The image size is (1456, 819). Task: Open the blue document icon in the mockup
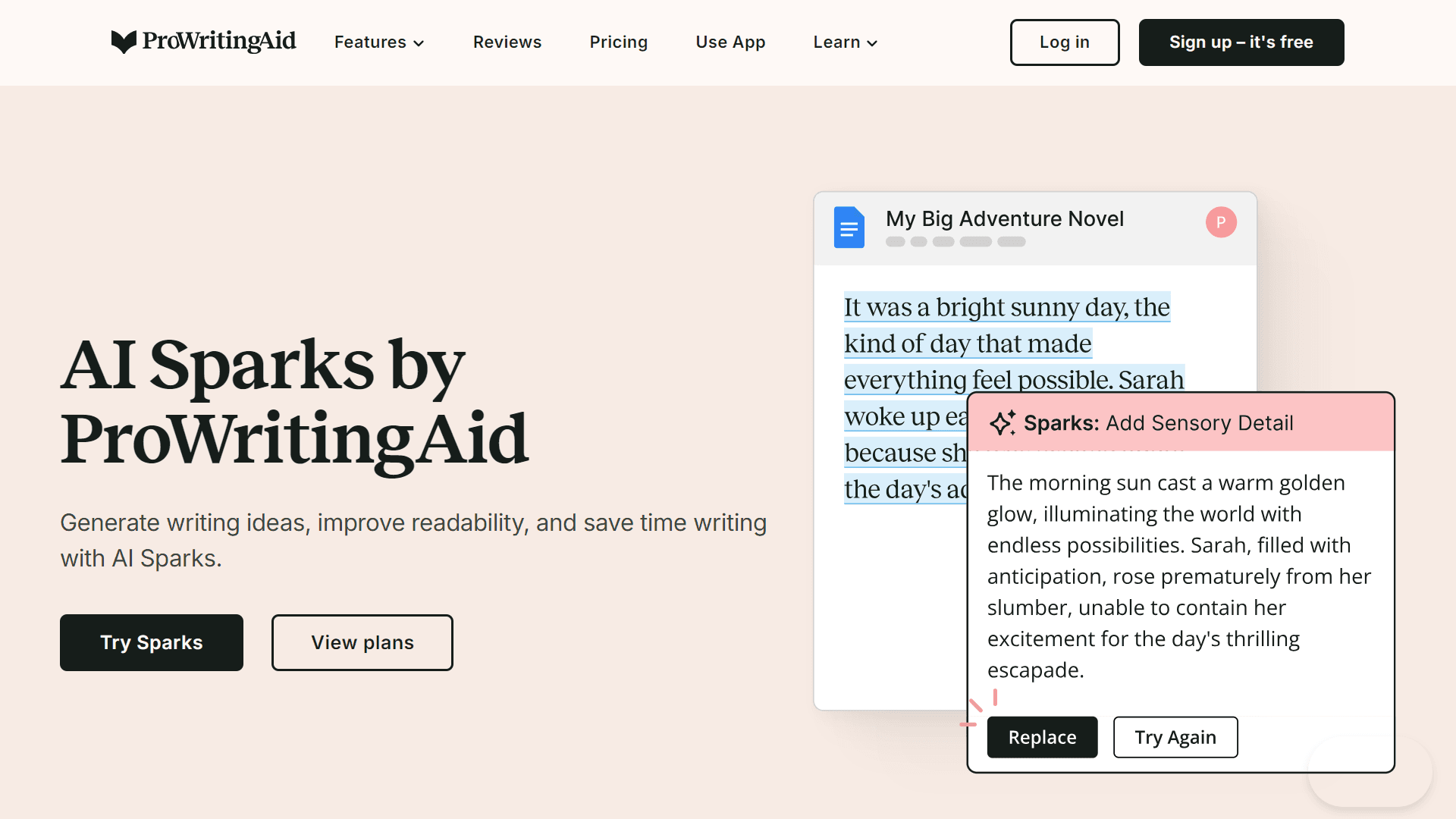[x=849, y=227]
